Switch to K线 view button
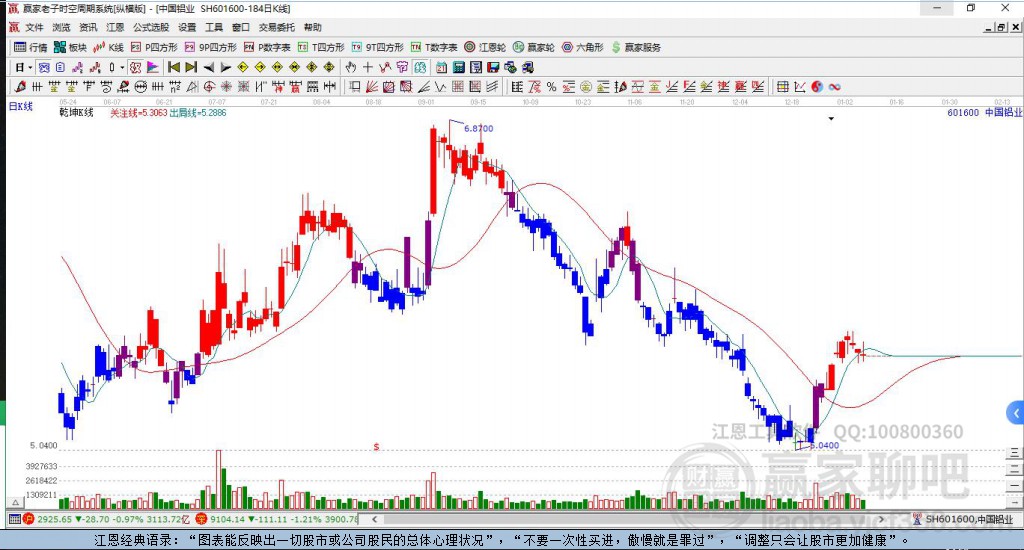This screenshot has width=1024, height=550. coord(108,47)
